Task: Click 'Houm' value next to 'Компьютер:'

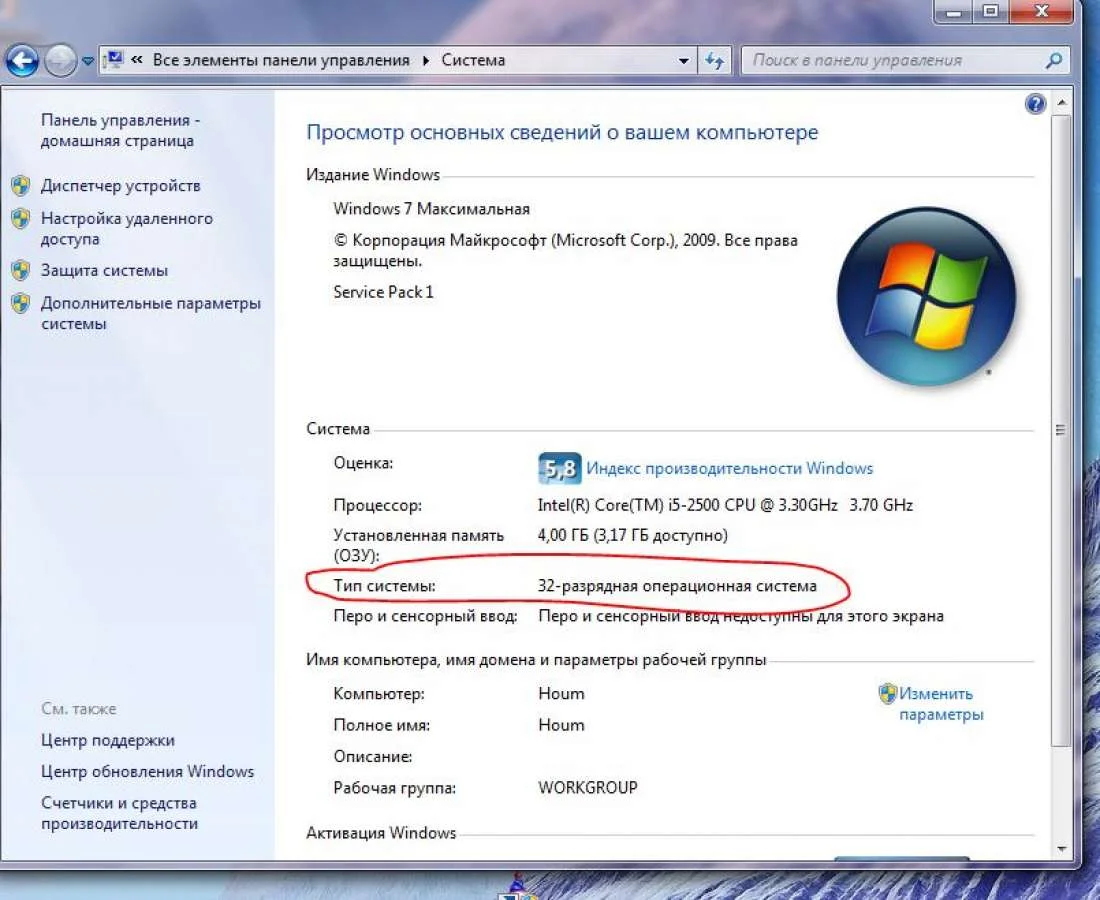Action: (561, 694)
